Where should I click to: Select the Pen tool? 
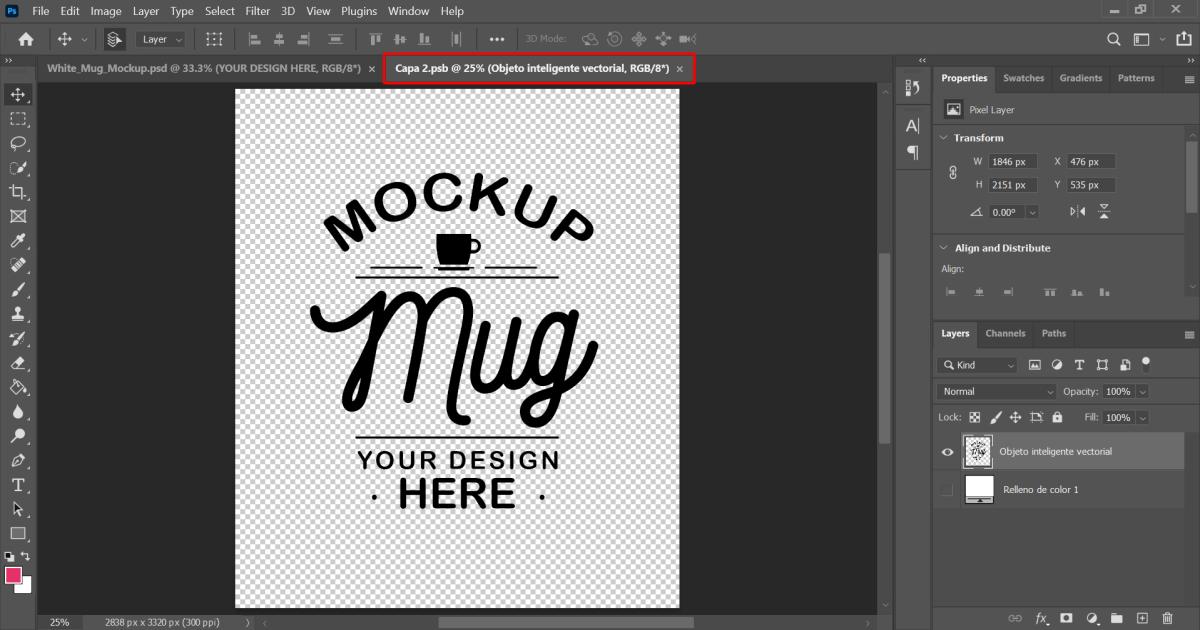click(x=17, y=460)
